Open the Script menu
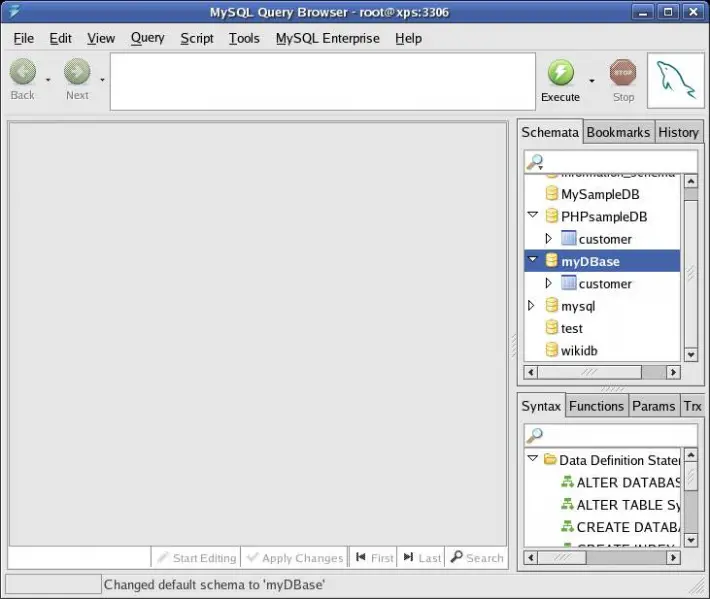 [x=197, y=38]
